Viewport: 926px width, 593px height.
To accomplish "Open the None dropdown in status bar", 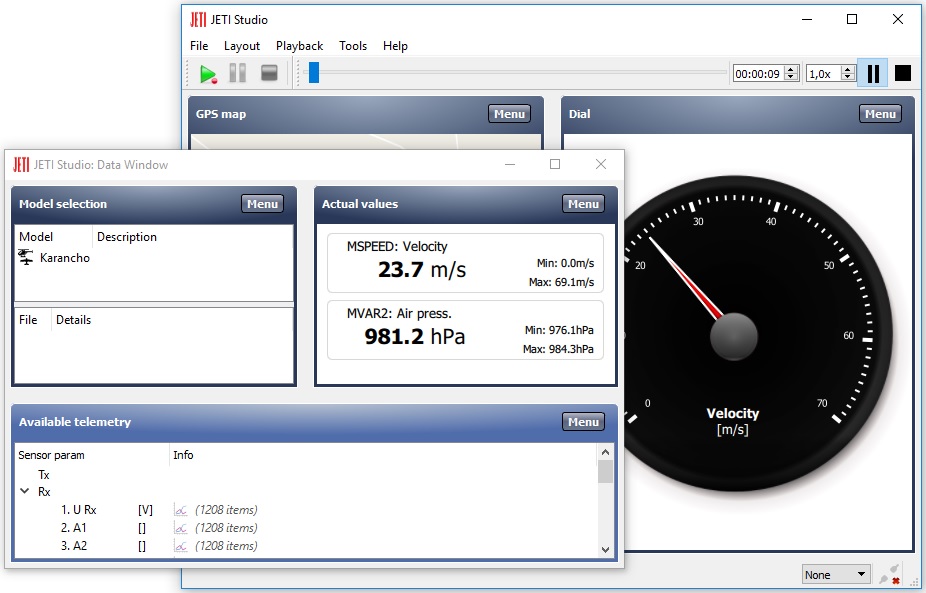I will [x=836, y=575].
